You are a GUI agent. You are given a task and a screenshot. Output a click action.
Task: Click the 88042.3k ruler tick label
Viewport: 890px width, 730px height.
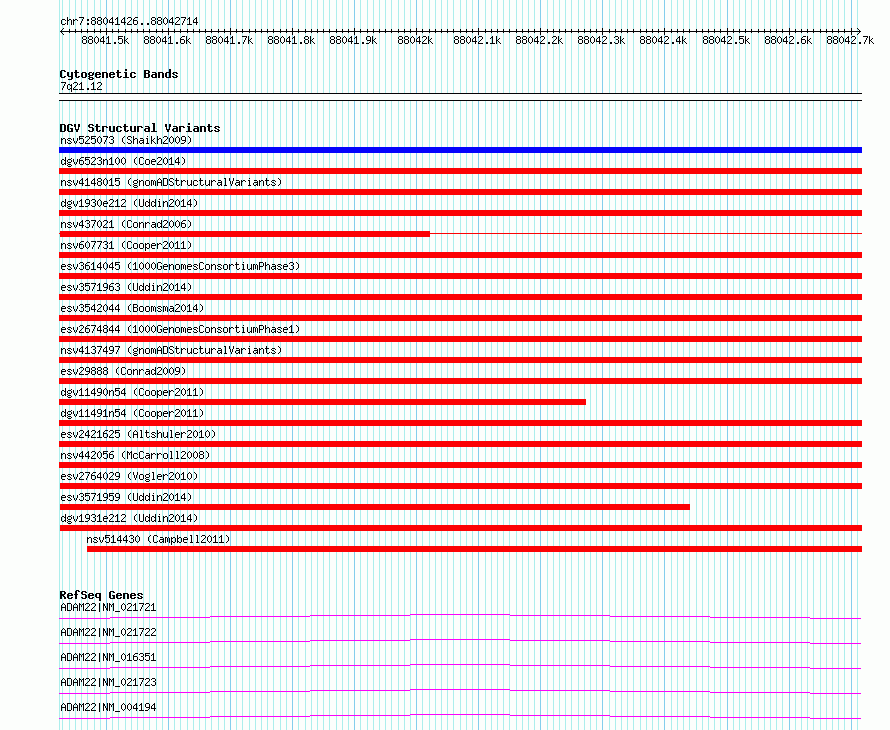pyautogui.click(x=601, y=40)
